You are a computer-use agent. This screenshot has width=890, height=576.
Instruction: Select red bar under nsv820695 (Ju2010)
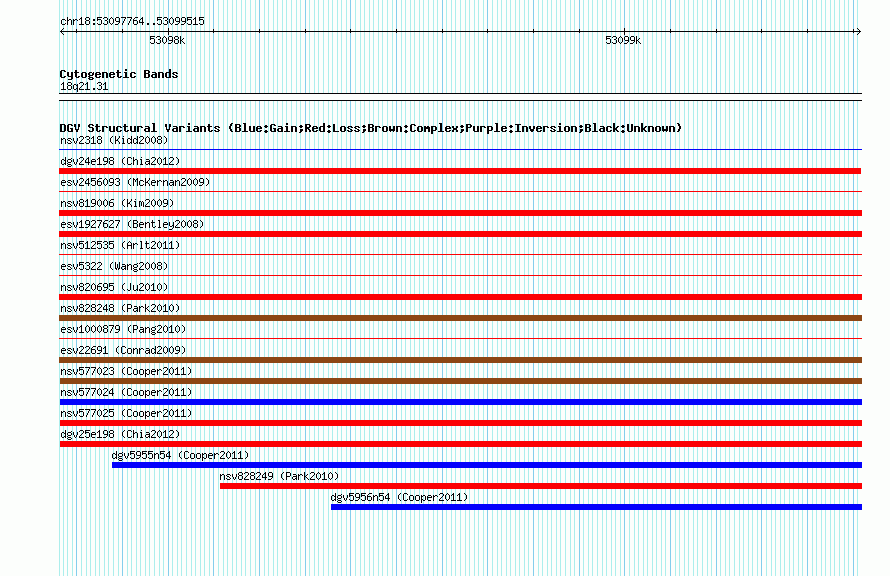tap(460, 297)
